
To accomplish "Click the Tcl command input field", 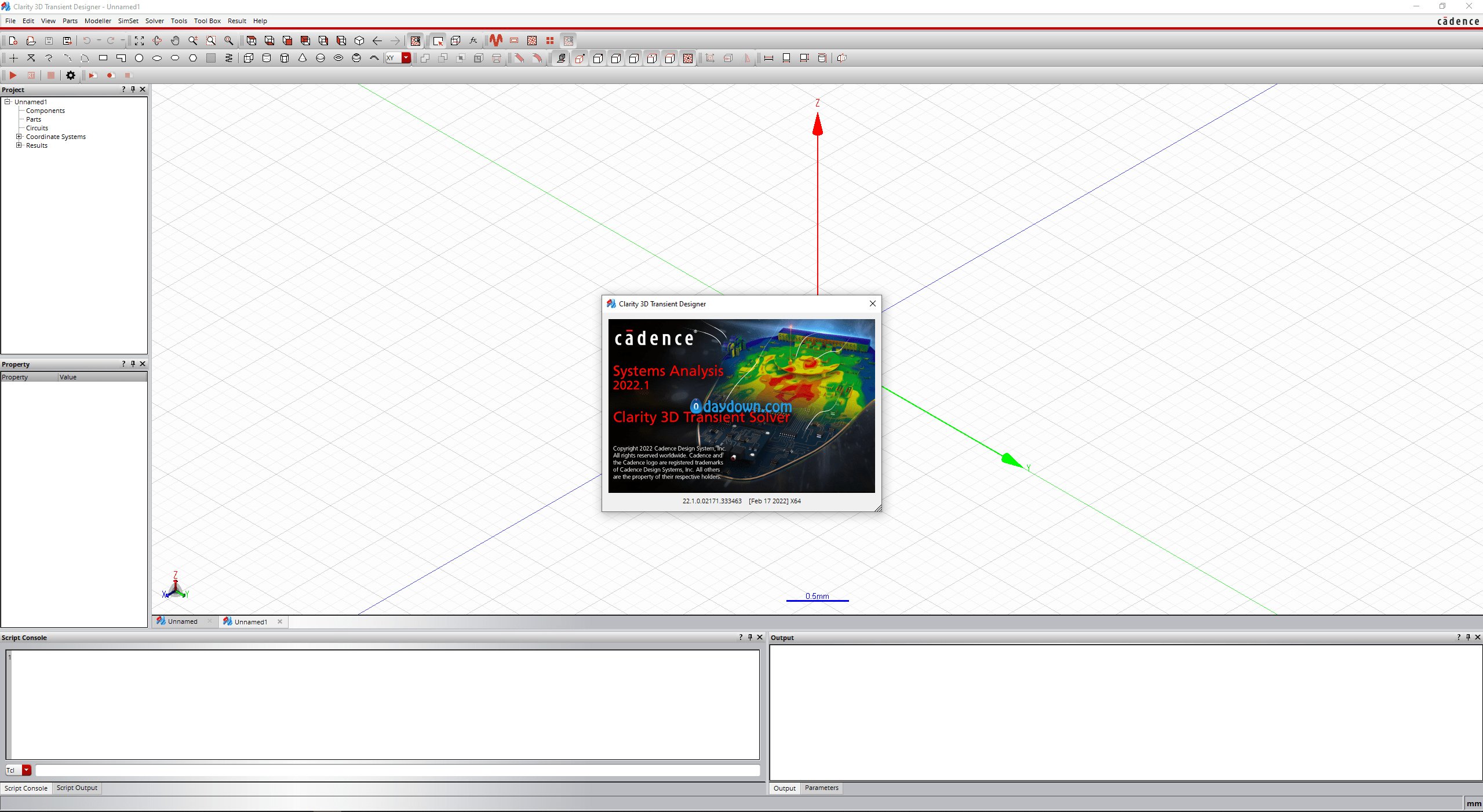I will (x=398, y=770).
